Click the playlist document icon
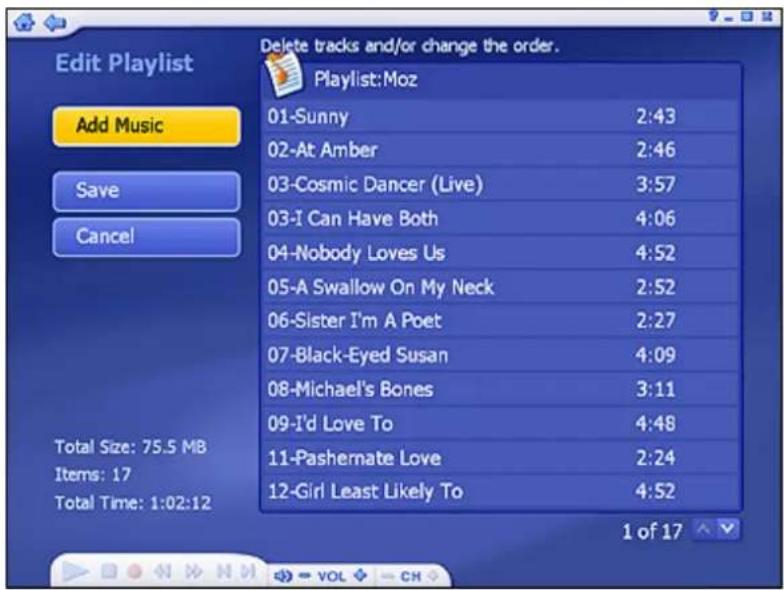 (284, 75)
